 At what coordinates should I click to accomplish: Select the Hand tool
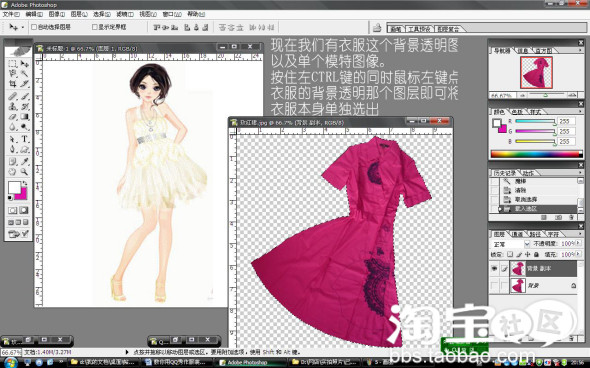[x=12, y=172]
